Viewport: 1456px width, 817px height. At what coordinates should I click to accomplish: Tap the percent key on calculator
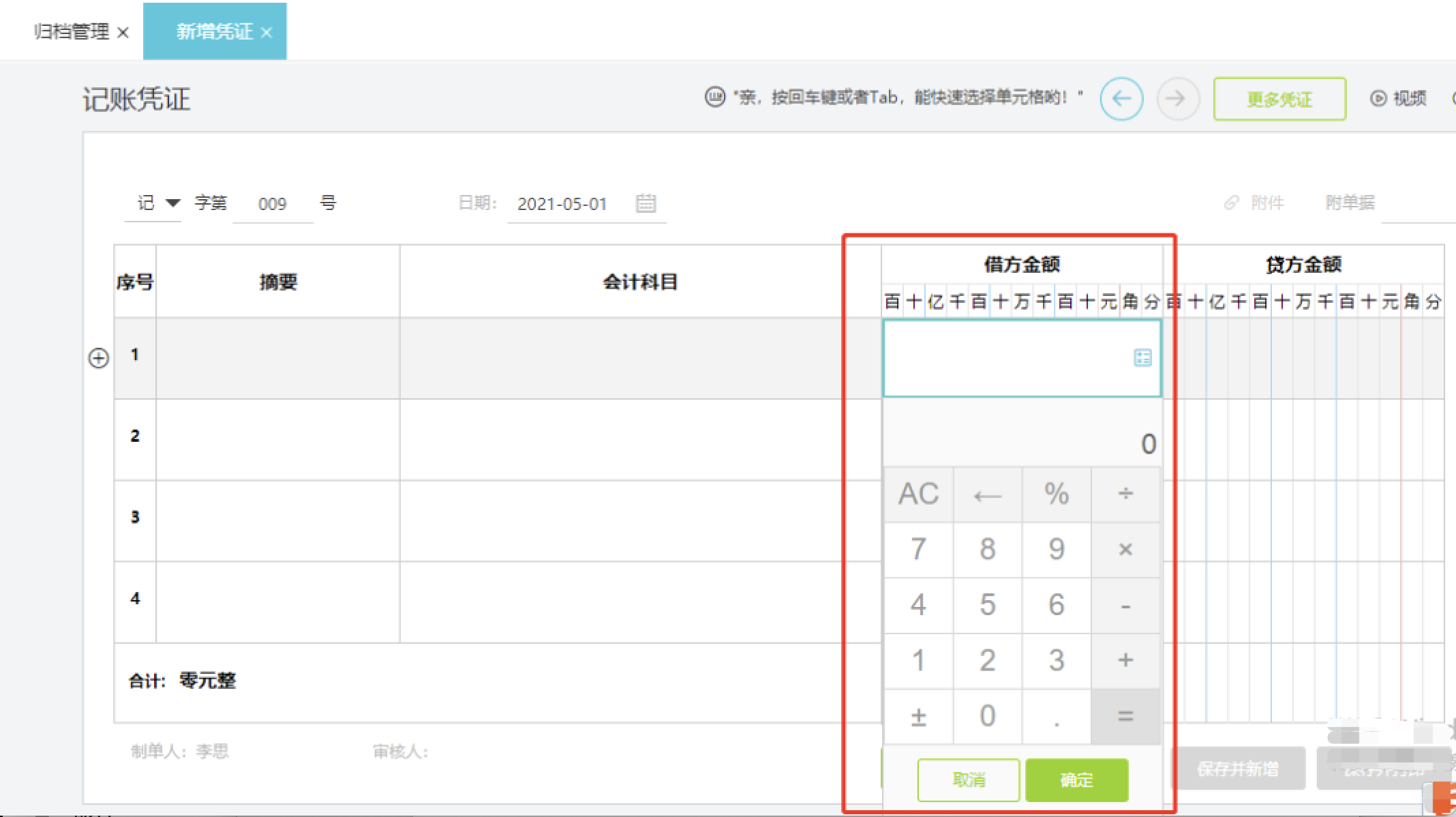(x=1057, y=494)
